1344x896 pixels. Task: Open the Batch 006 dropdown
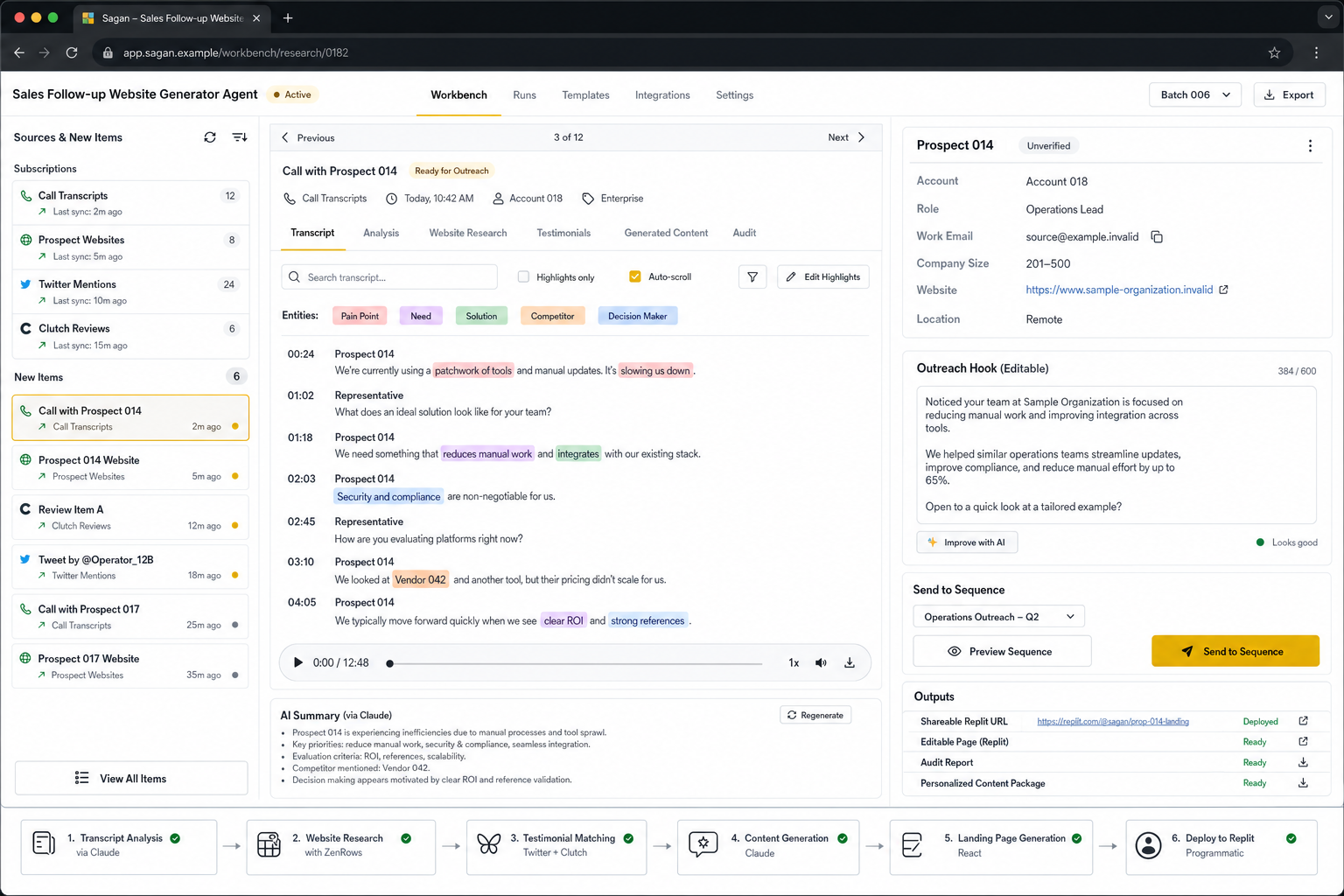click(1194, 94)
